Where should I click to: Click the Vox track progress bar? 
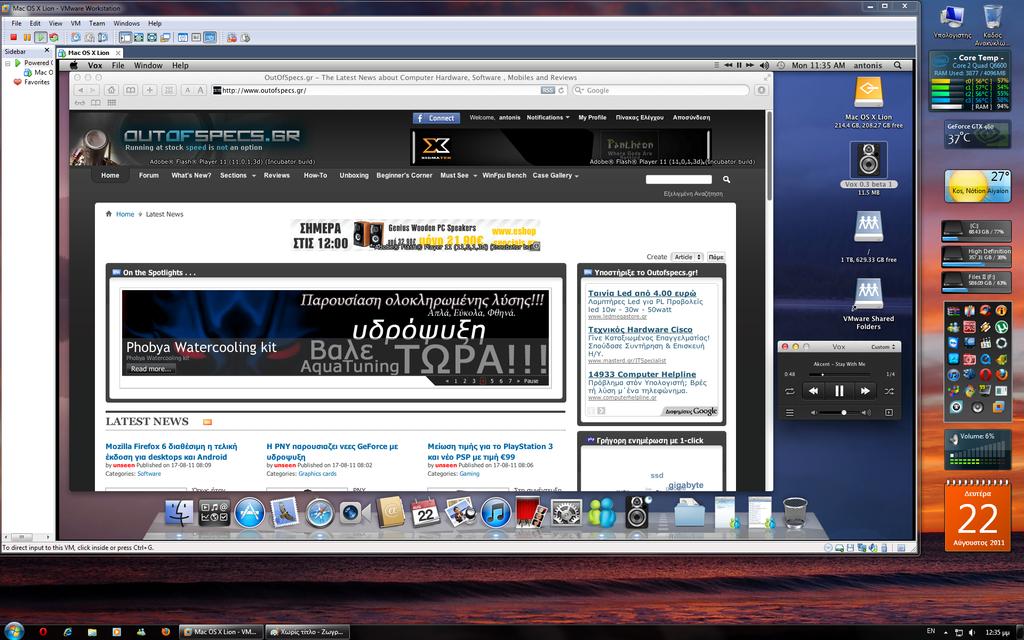click(839, 374)
